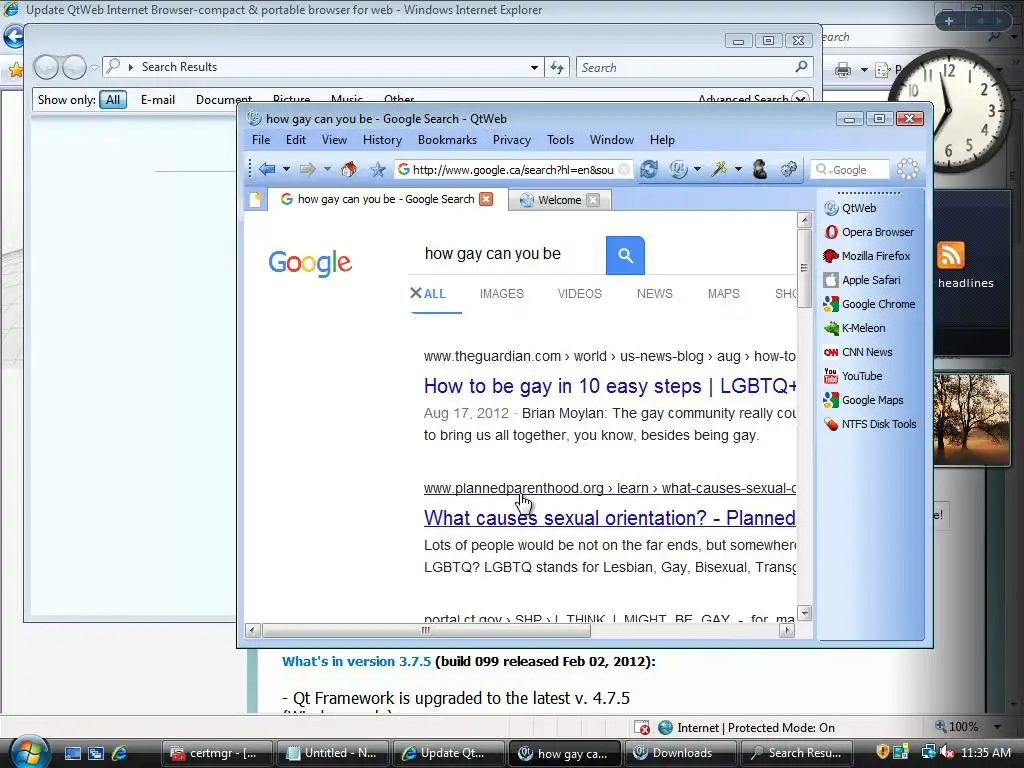
Task: Expand Advanced Search chevron in Search Results
Action: click(800, 99)
